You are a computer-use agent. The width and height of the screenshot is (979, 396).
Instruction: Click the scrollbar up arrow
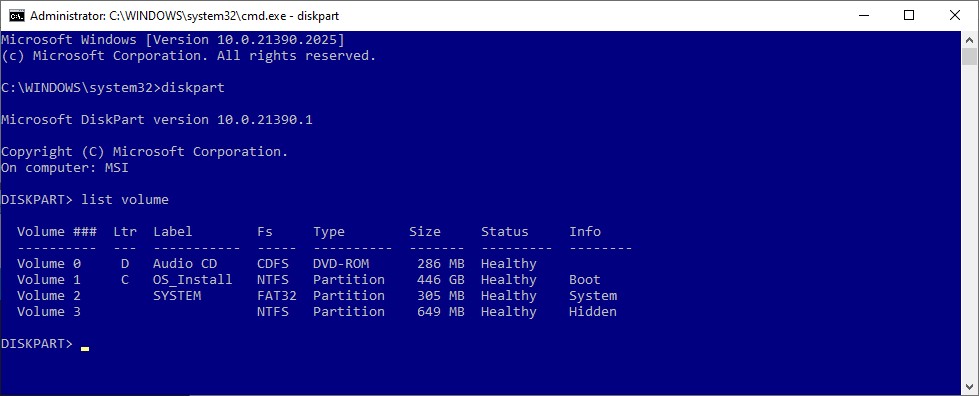[x=969, y=39]
